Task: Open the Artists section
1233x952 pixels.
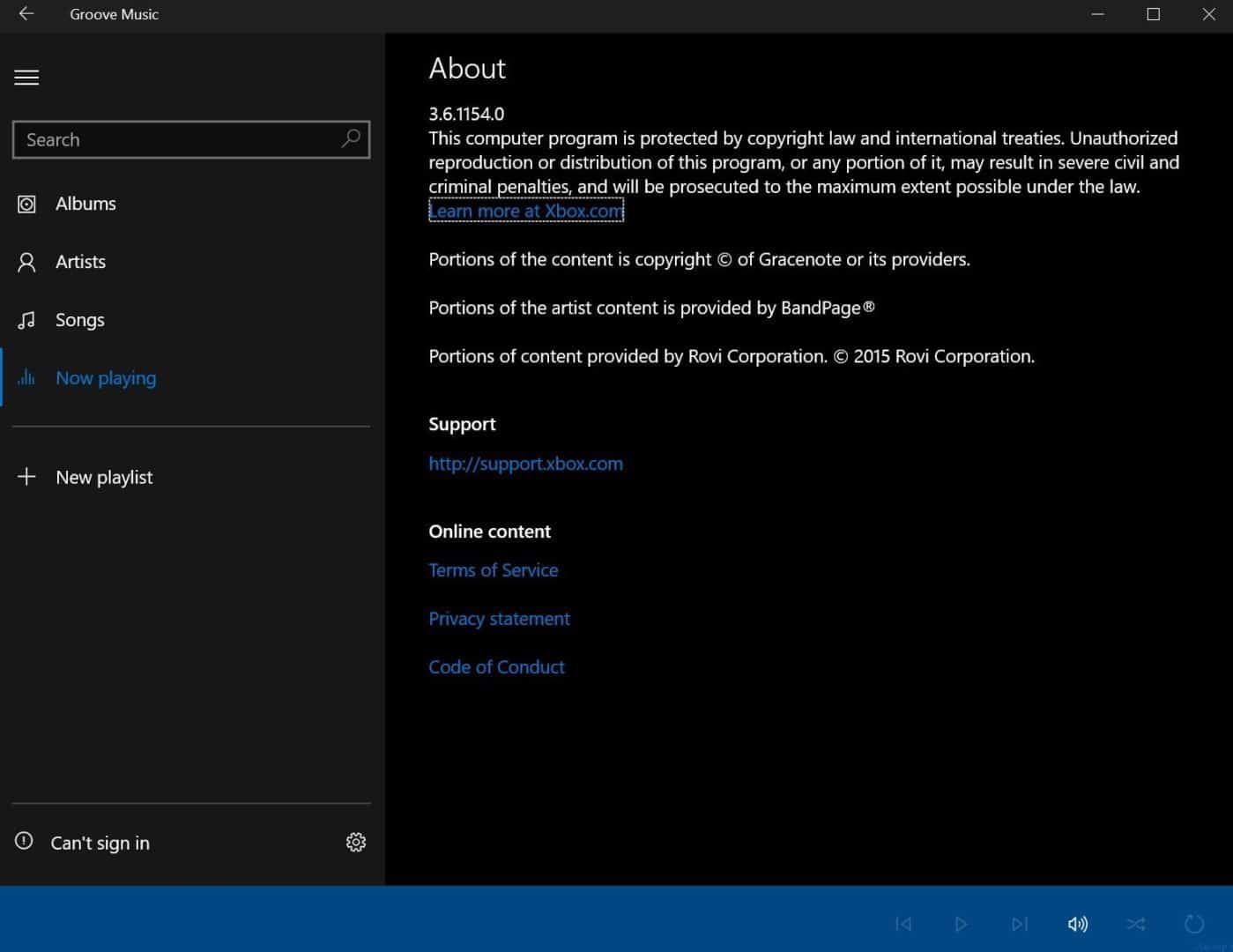Action: click(80, 262)
